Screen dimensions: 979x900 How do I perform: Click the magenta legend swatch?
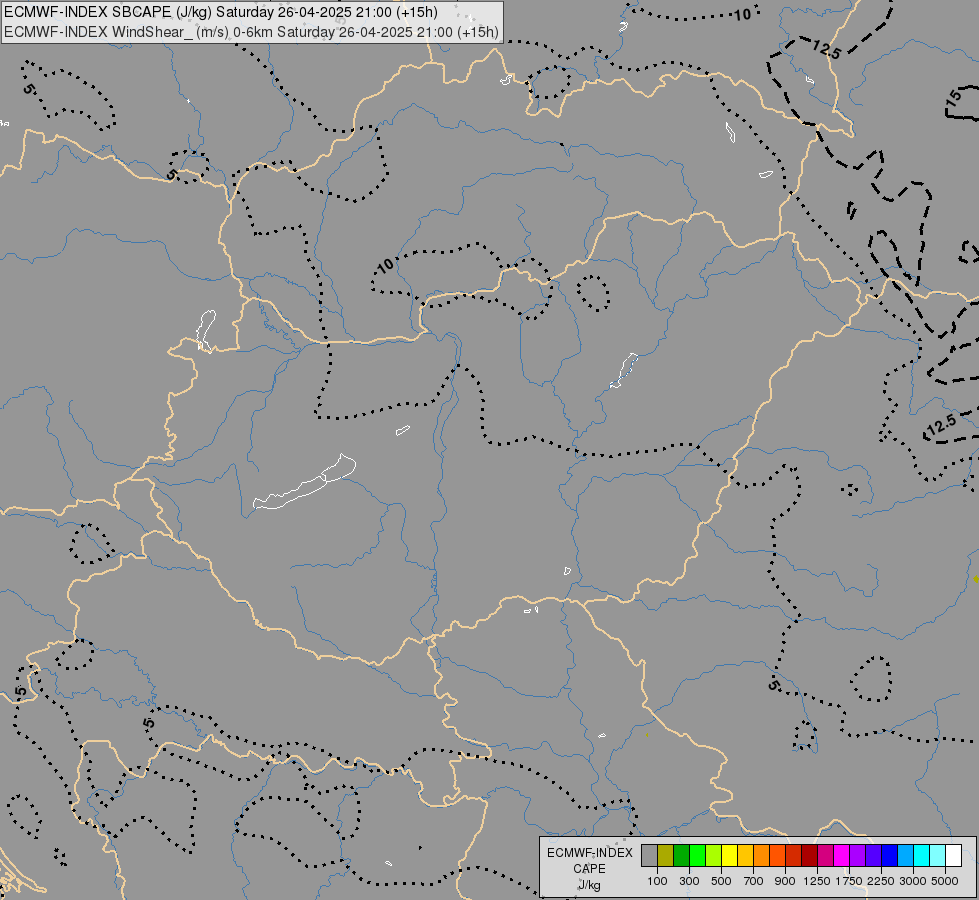tap(841, 856)
